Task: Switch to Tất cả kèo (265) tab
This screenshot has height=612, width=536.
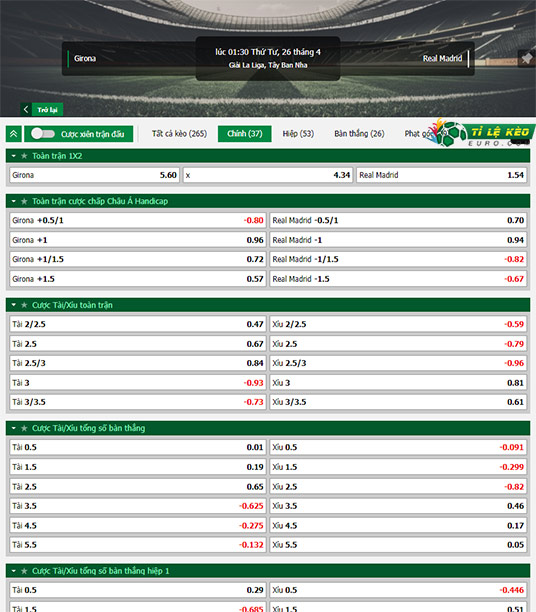Action: (179, 134)
